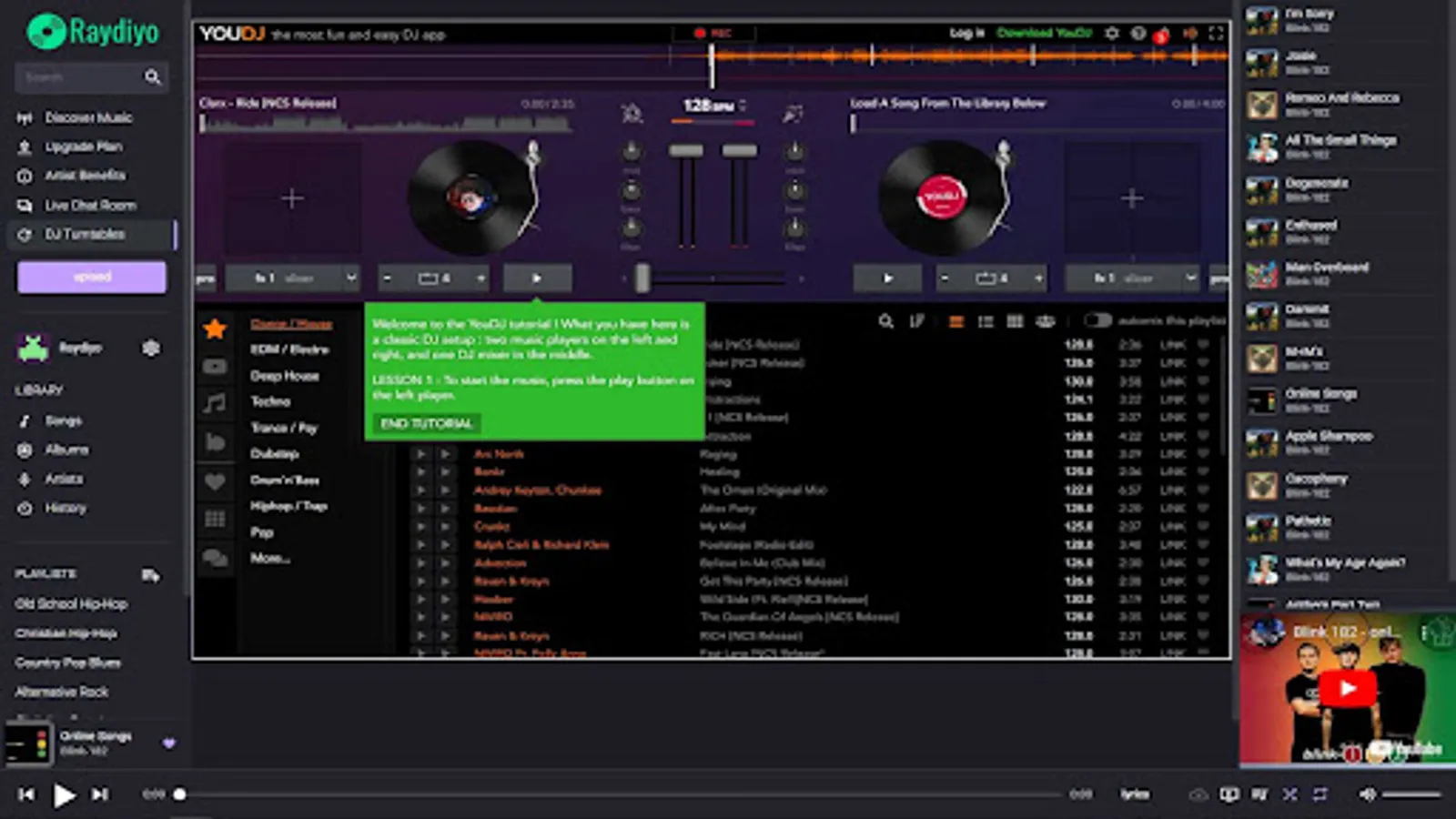Enter fullscreen mode in YouDJ
The width and height of the screenshot is (1456, 819).
pyautogui.click(x=1216, y=33)
